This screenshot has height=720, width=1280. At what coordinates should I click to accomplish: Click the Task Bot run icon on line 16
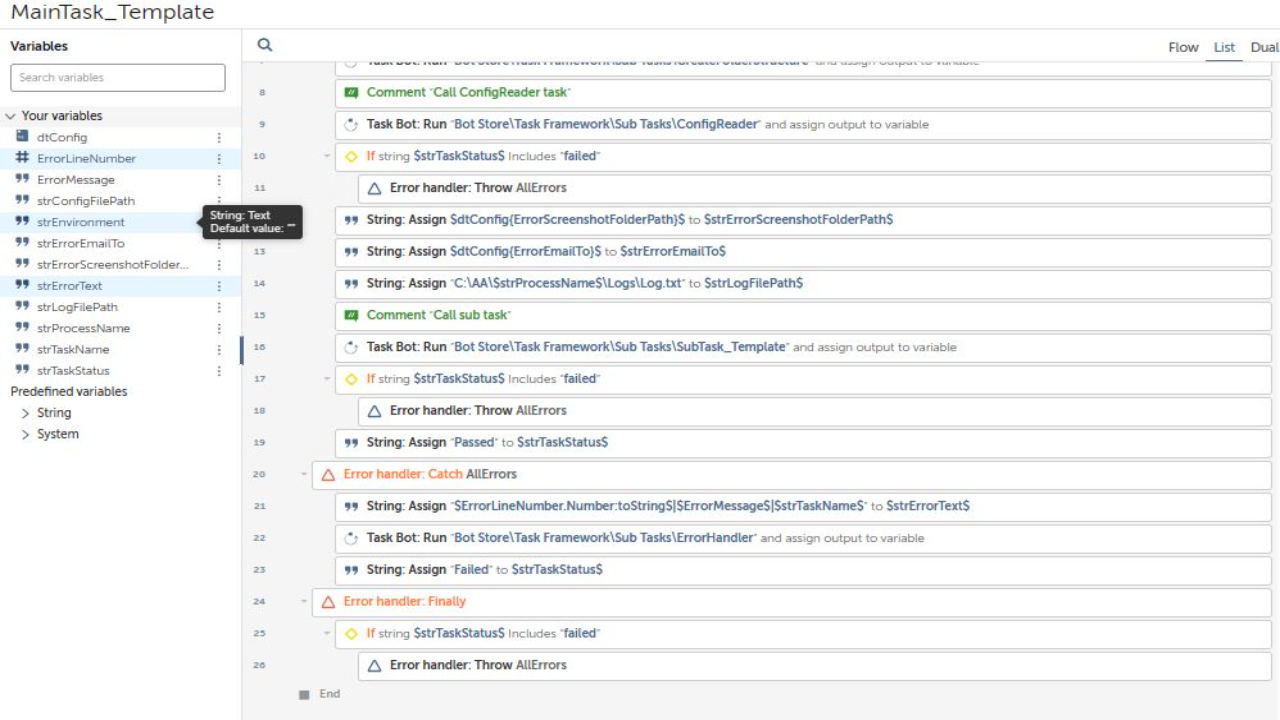coord(351,347)
